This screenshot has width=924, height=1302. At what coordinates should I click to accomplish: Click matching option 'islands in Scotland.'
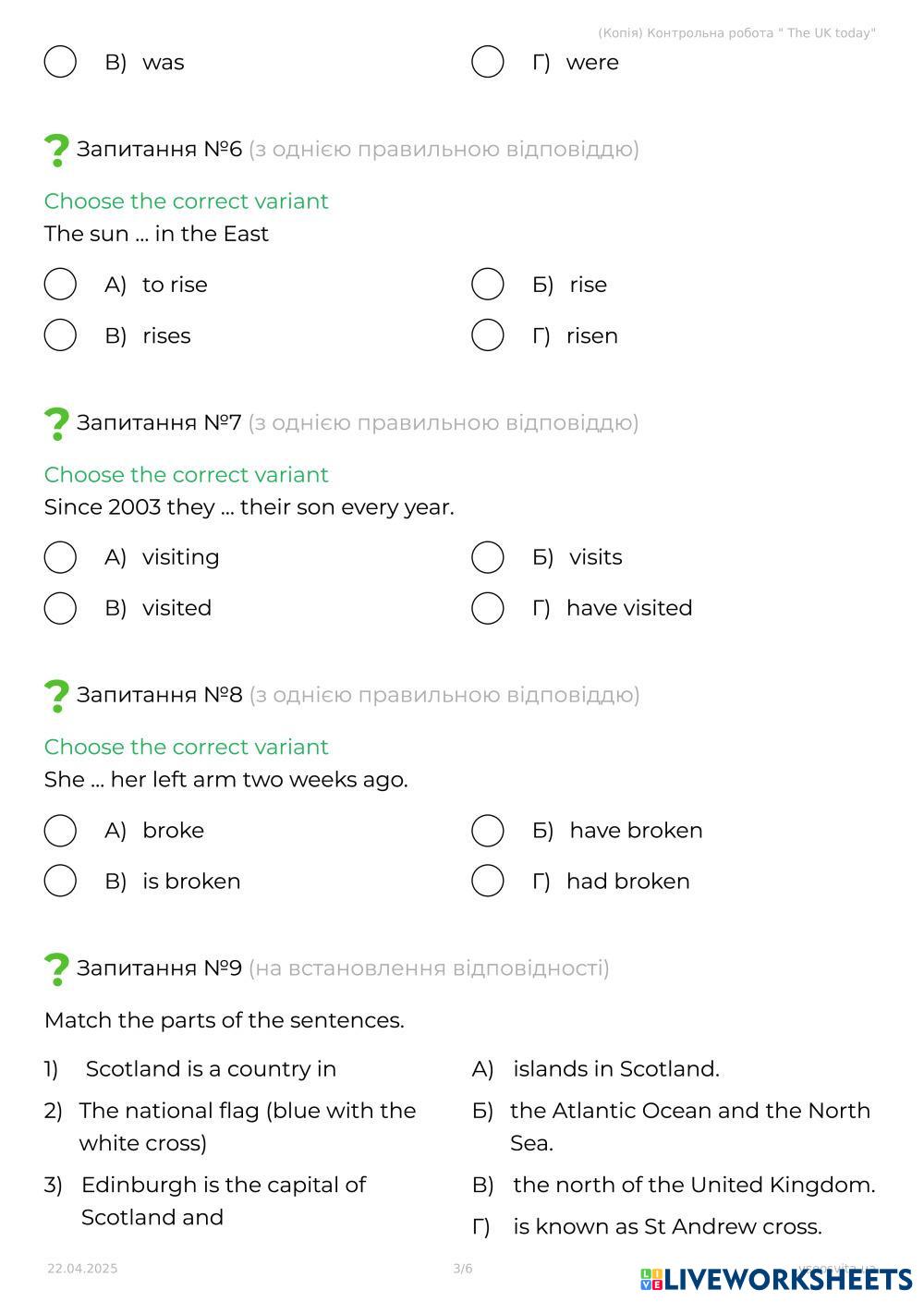click(615, 1069)
